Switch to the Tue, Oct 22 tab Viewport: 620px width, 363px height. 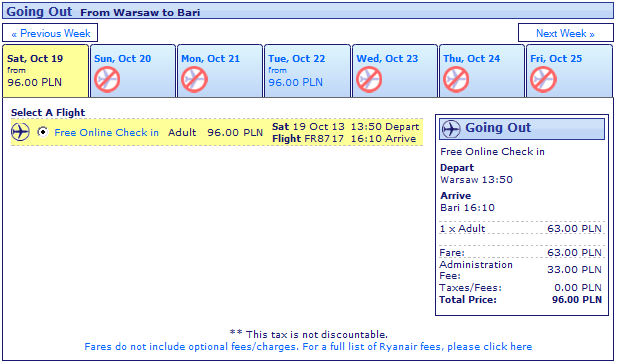307,71
